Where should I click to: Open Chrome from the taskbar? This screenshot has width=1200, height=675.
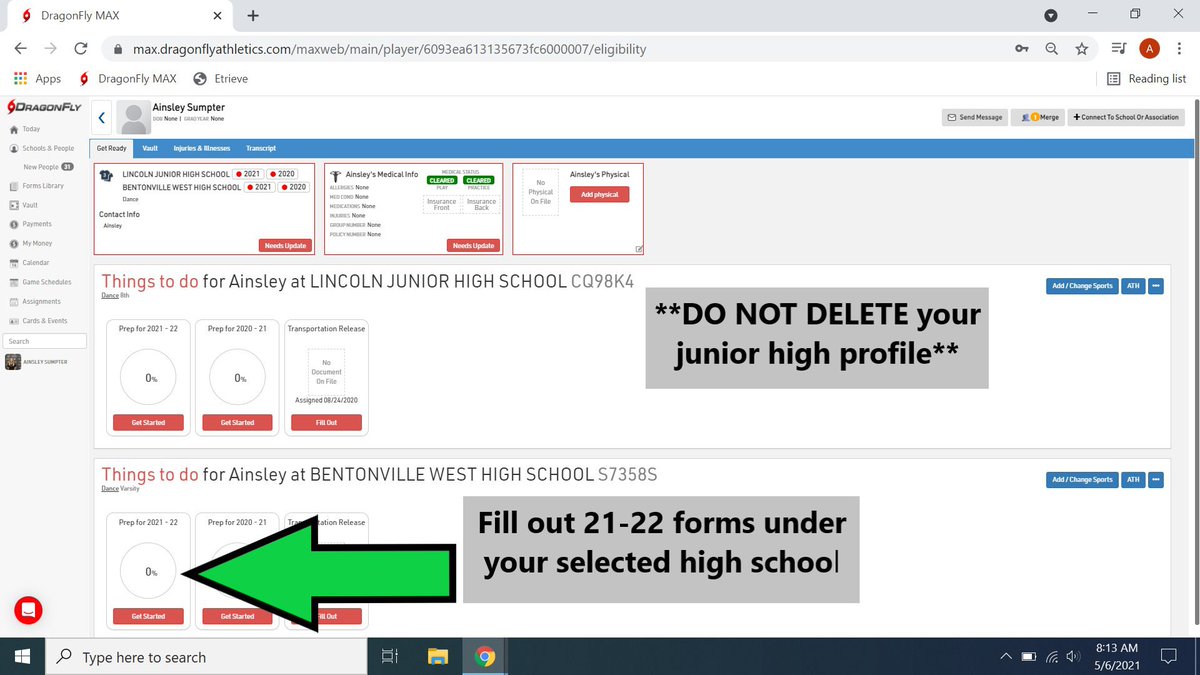[x=485, y=657]
